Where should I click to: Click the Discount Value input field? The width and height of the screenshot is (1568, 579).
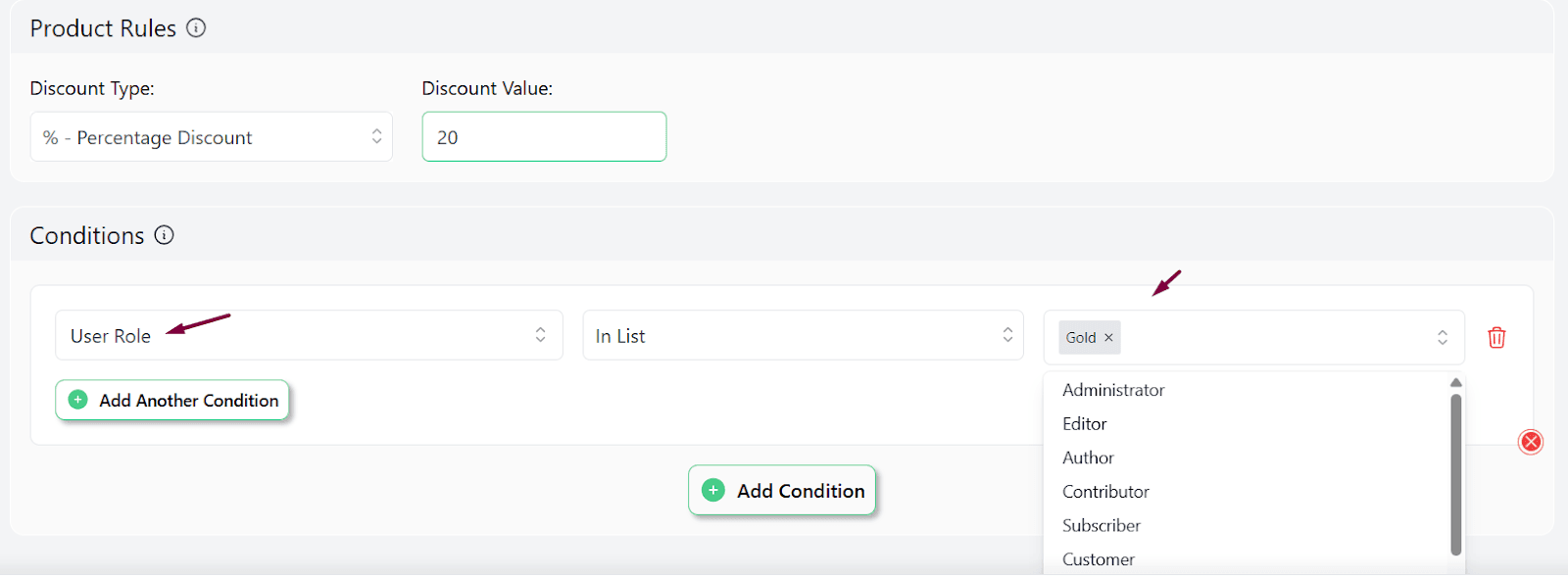[x=544, y=137]
